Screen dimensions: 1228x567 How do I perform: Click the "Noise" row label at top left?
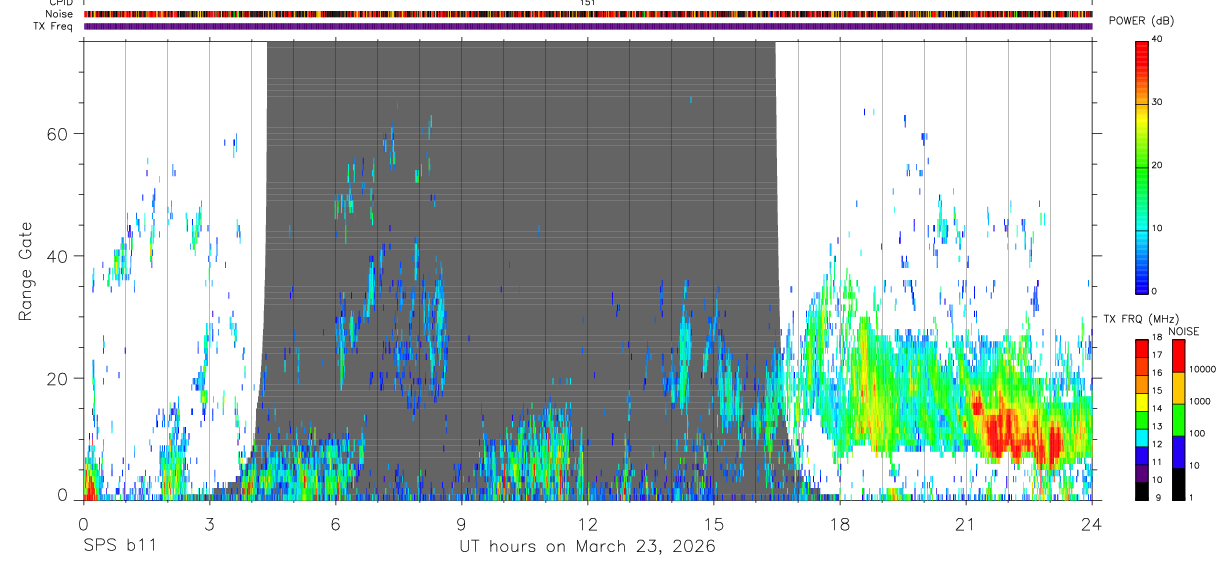point(60,14)
